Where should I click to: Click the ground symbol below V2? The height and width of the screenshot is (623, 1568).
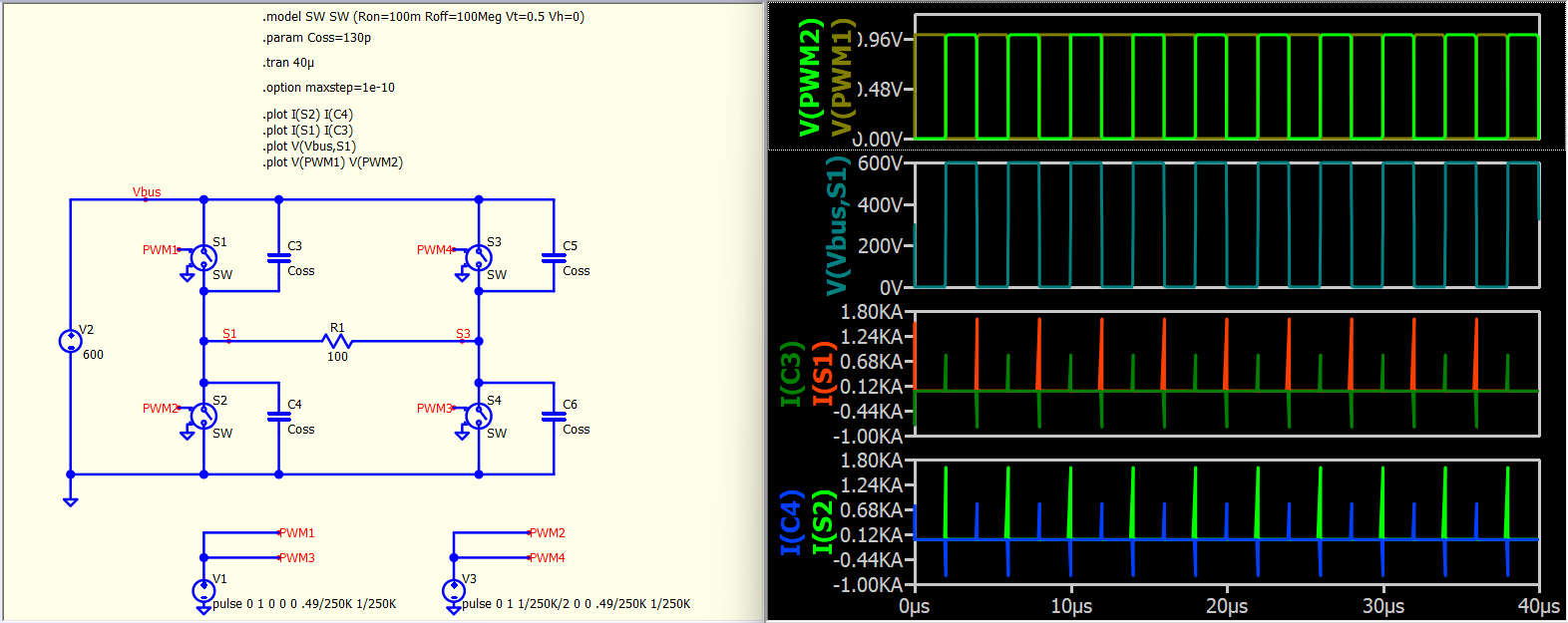click(70, 500)
